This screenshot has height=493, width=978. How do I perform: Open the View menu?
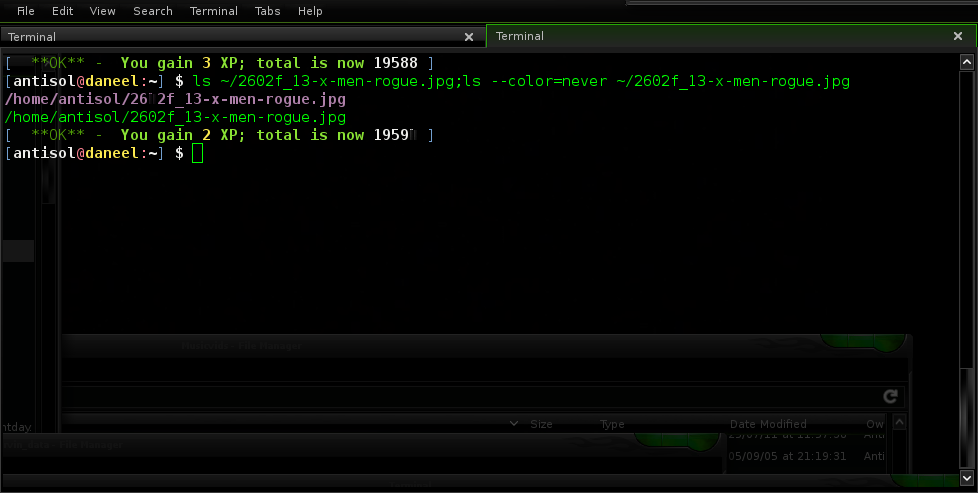(x=102, y=11)
